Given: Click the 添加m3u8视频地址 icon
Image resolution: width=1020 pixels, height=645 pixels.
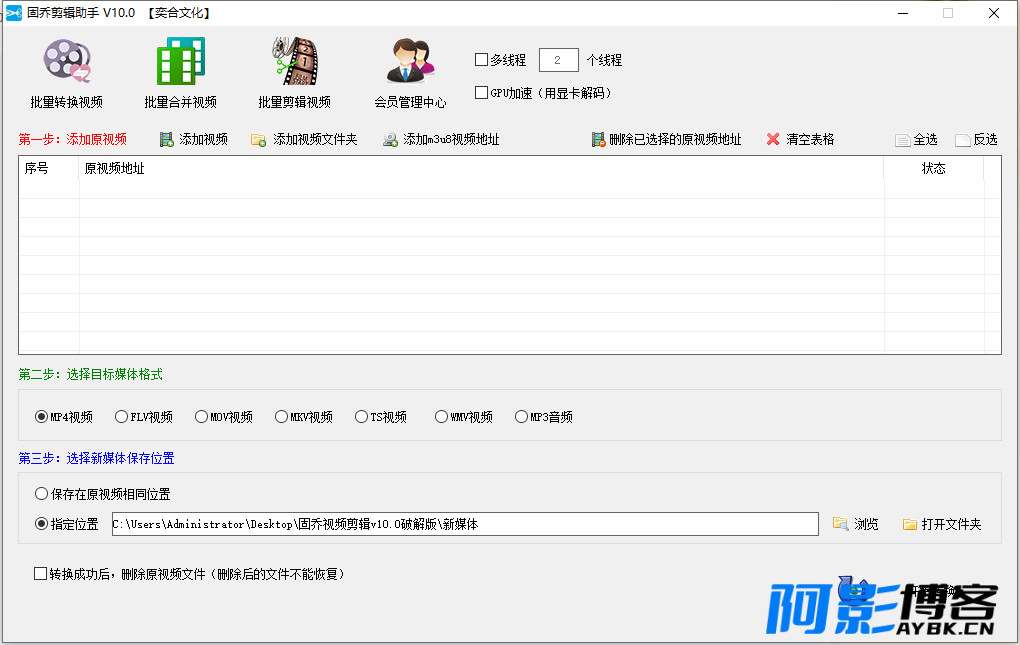Looking at the screenshot, I should (x=390, y=139).
